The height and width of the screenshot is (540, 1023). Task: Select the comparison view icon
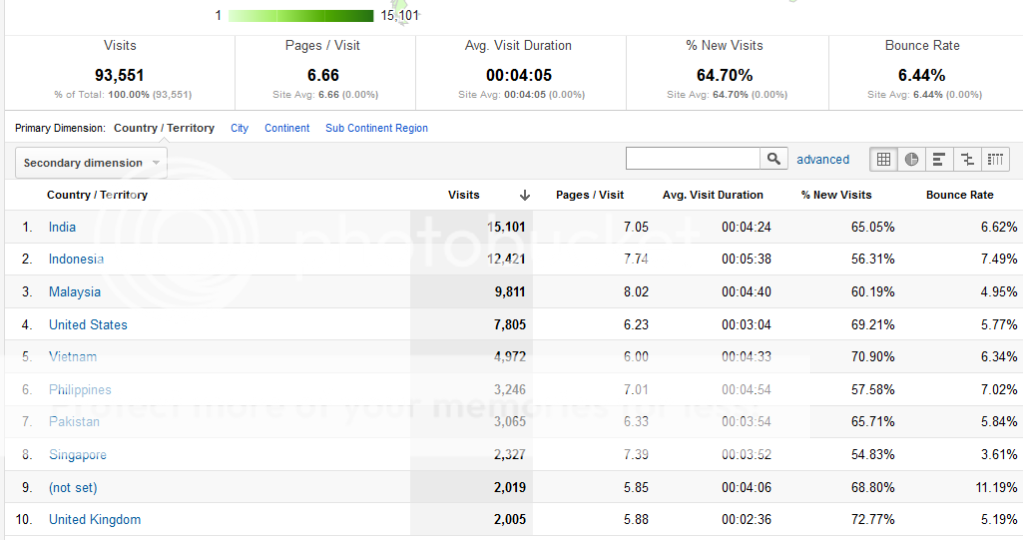967,159
